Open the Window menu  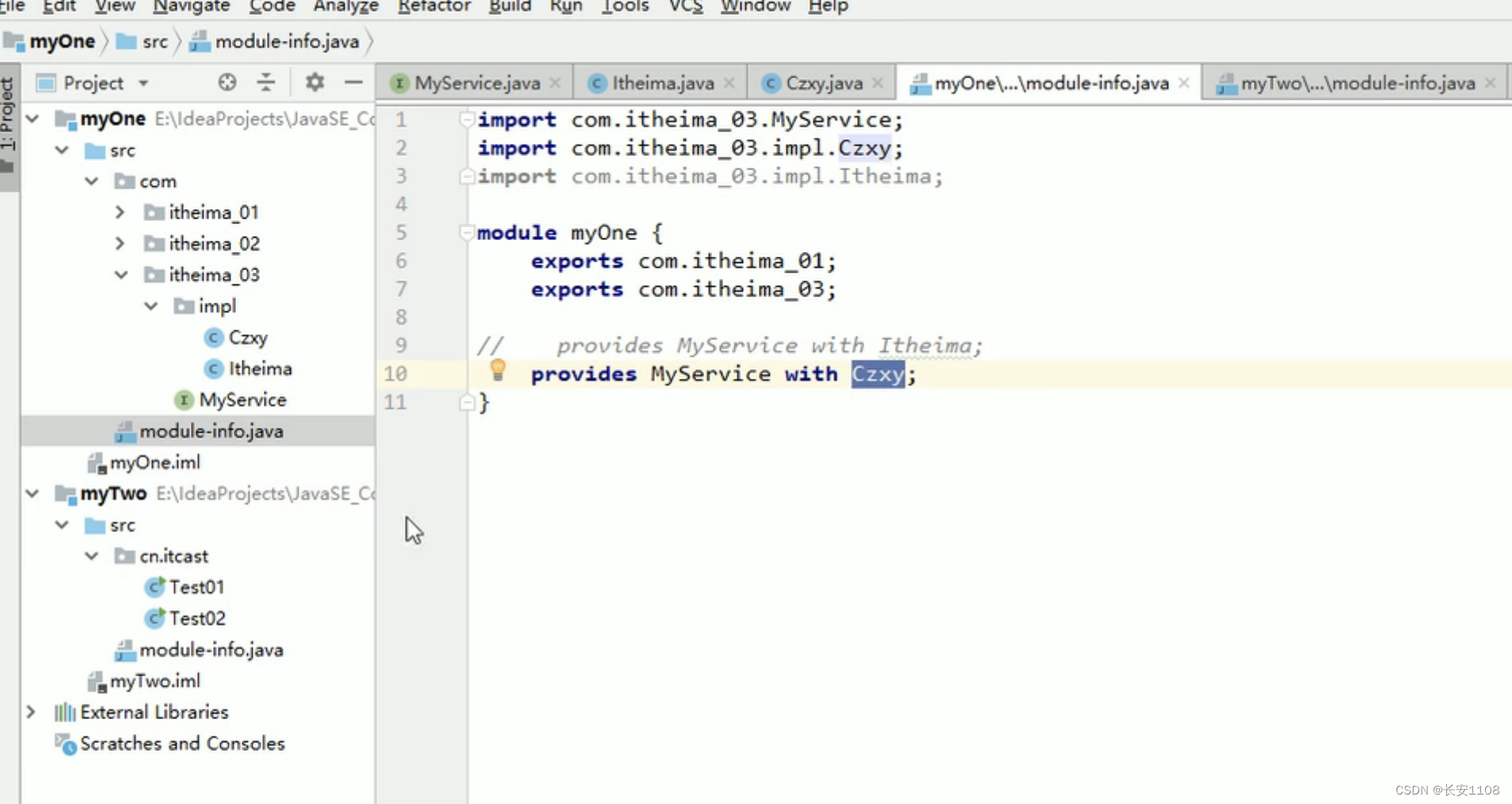pos(756,6)
